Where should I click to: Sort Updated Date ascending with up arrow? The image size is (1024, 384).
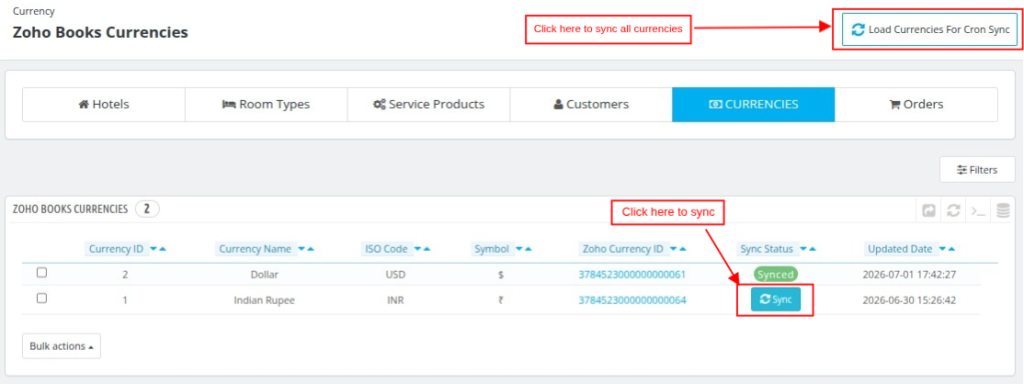click(952, 249)
